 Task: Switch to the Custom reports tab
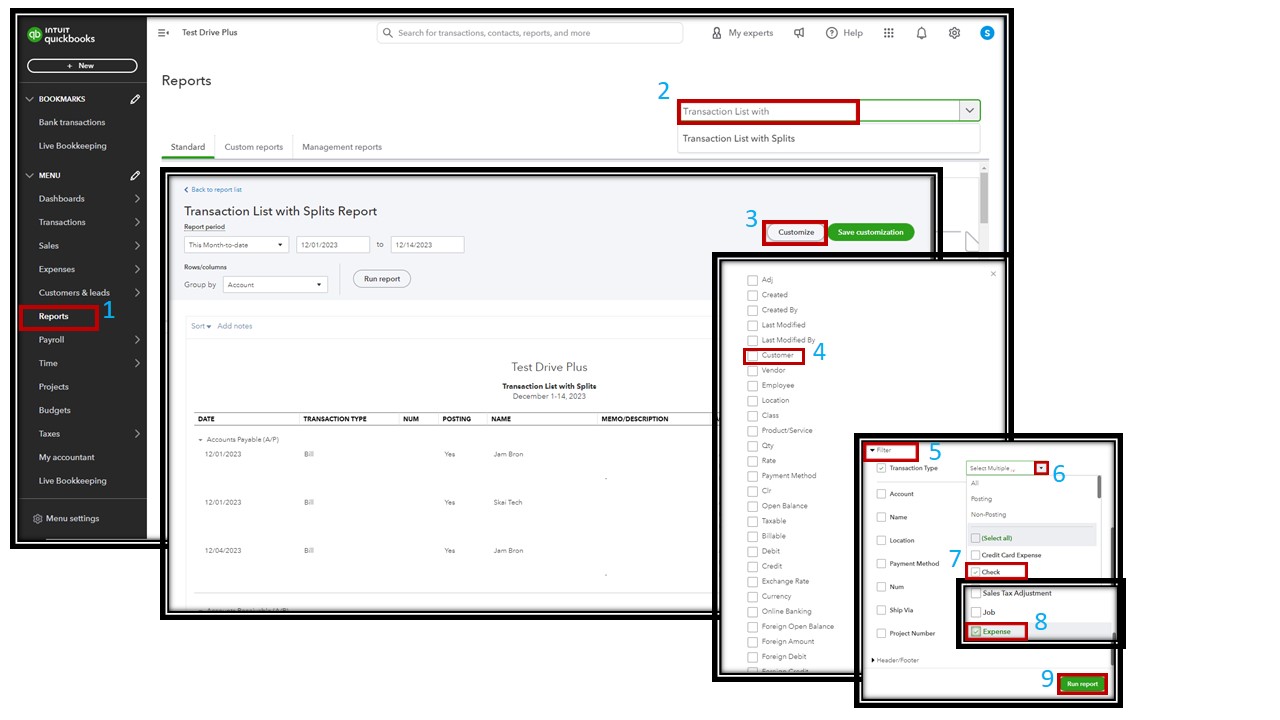(253, 146)
